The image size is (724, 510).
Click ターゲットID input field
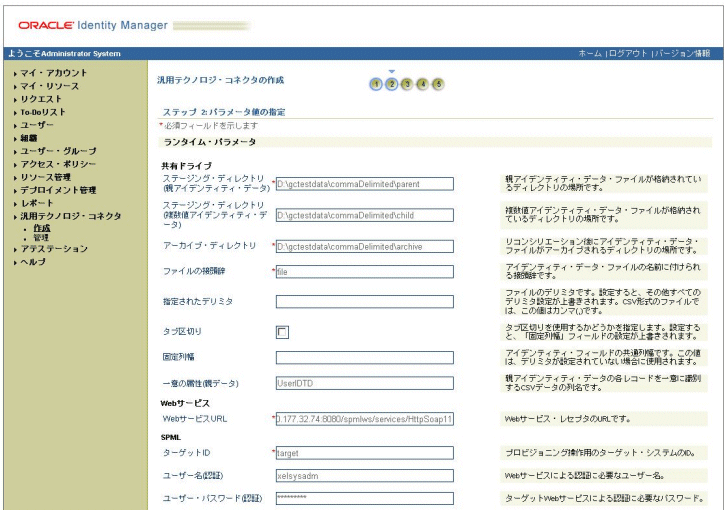[365, 453]
